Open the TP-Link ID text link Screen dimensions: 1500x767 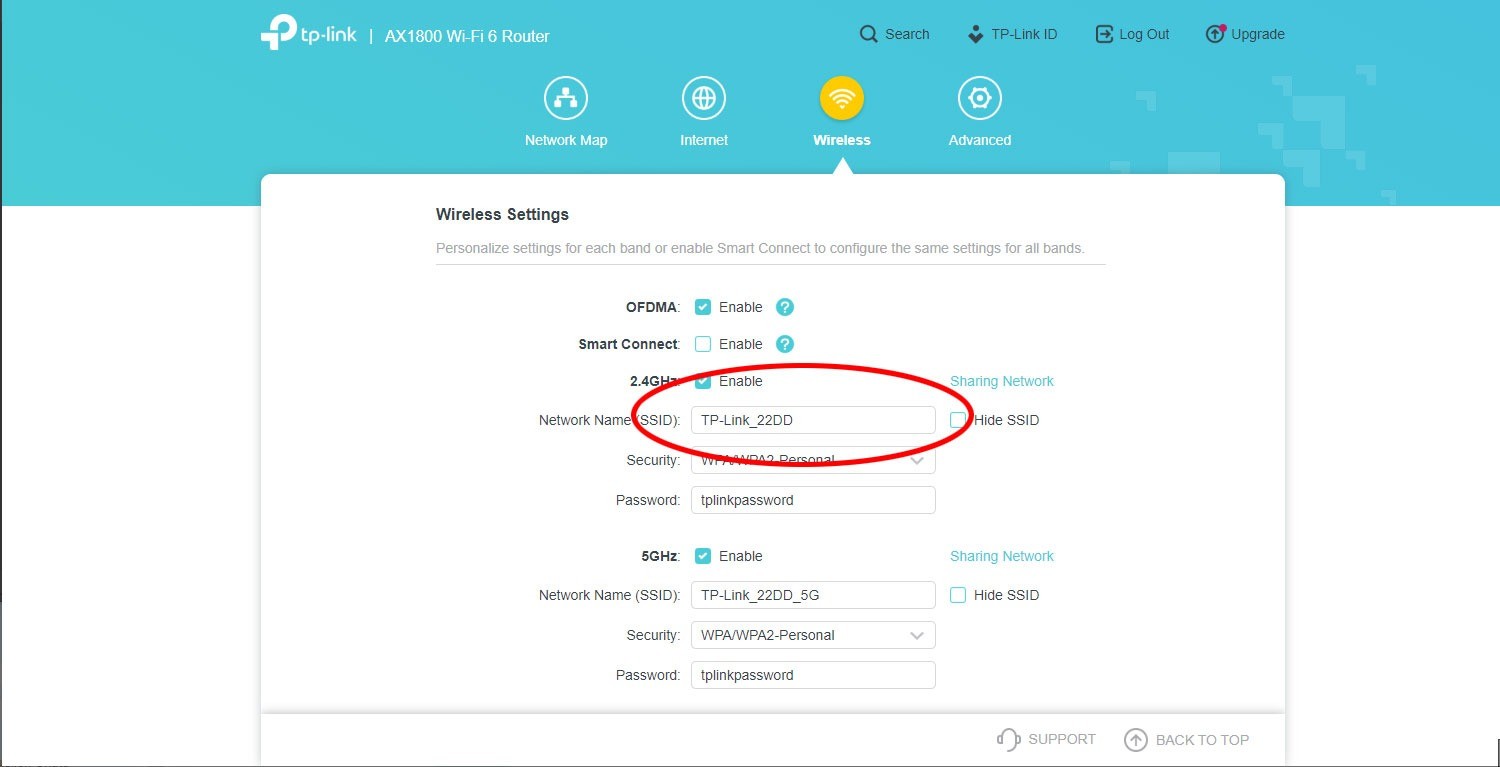click(x=1024, y=34)
